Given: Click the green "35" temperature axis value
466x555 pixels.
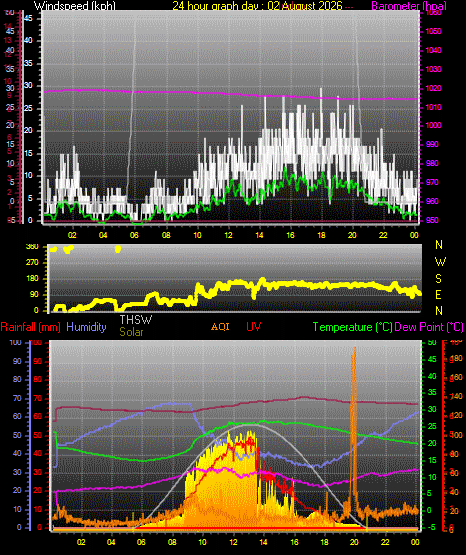Looking at the screenshot, I should pos(432,392).
